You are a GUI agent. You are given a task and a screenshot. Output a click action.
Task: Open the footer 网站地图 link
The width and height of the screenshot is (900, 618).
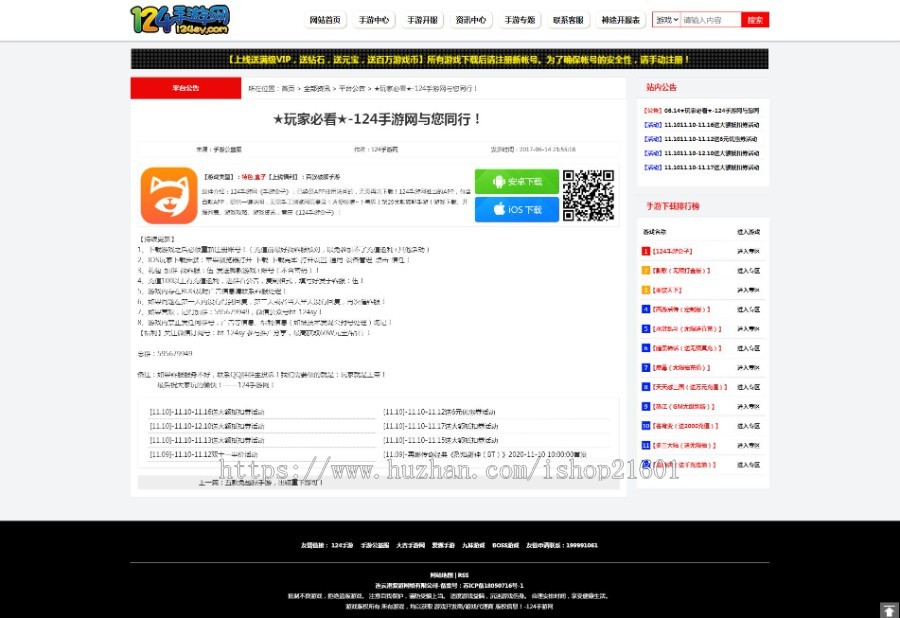point(442,575)
